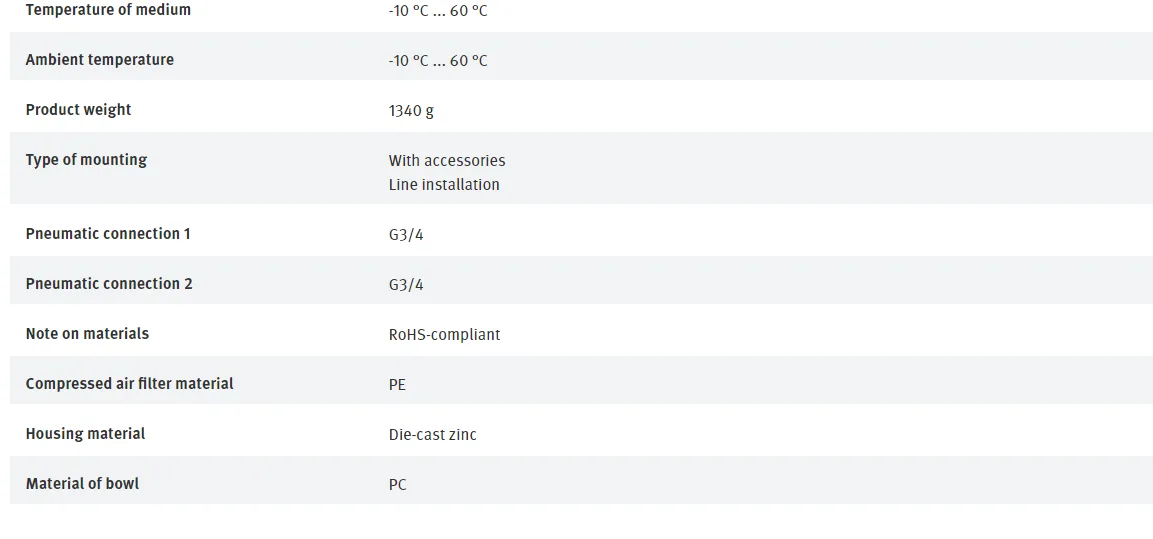
Task: Click the Type of mounting label
Action: click(x=86, y=160)
